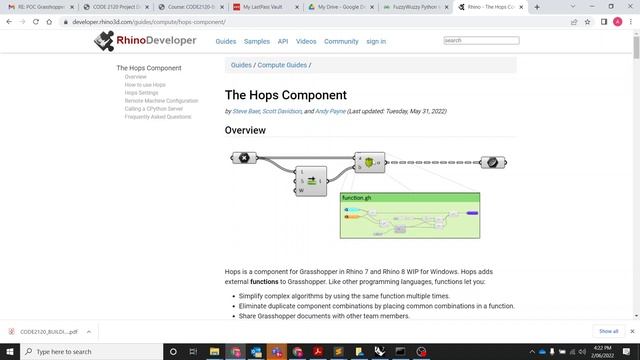Open the browser side panel
This screenshot has width=640, height=360.
click(604, 22)
